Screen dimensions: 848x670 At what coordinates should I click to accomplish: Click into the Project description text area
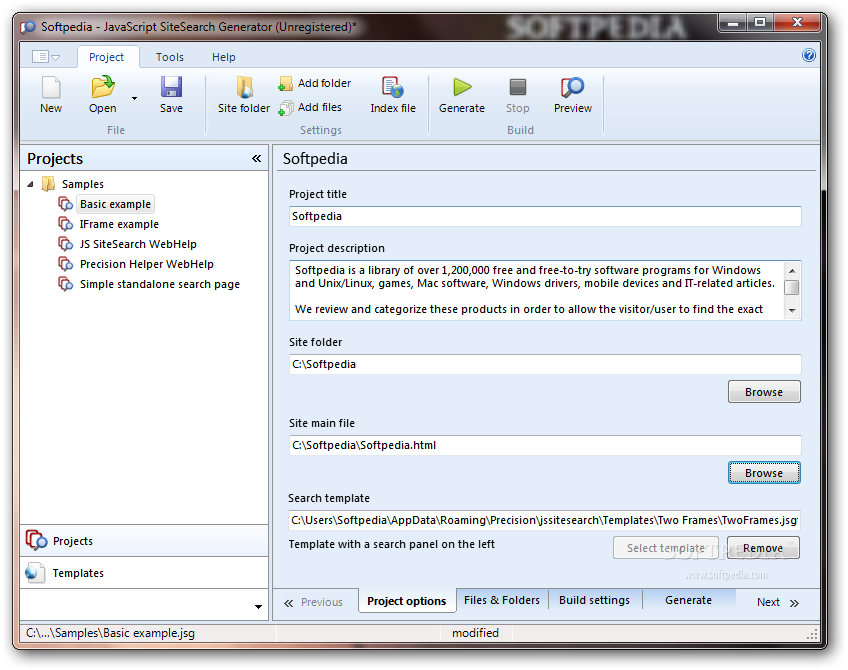pos(536,290)
